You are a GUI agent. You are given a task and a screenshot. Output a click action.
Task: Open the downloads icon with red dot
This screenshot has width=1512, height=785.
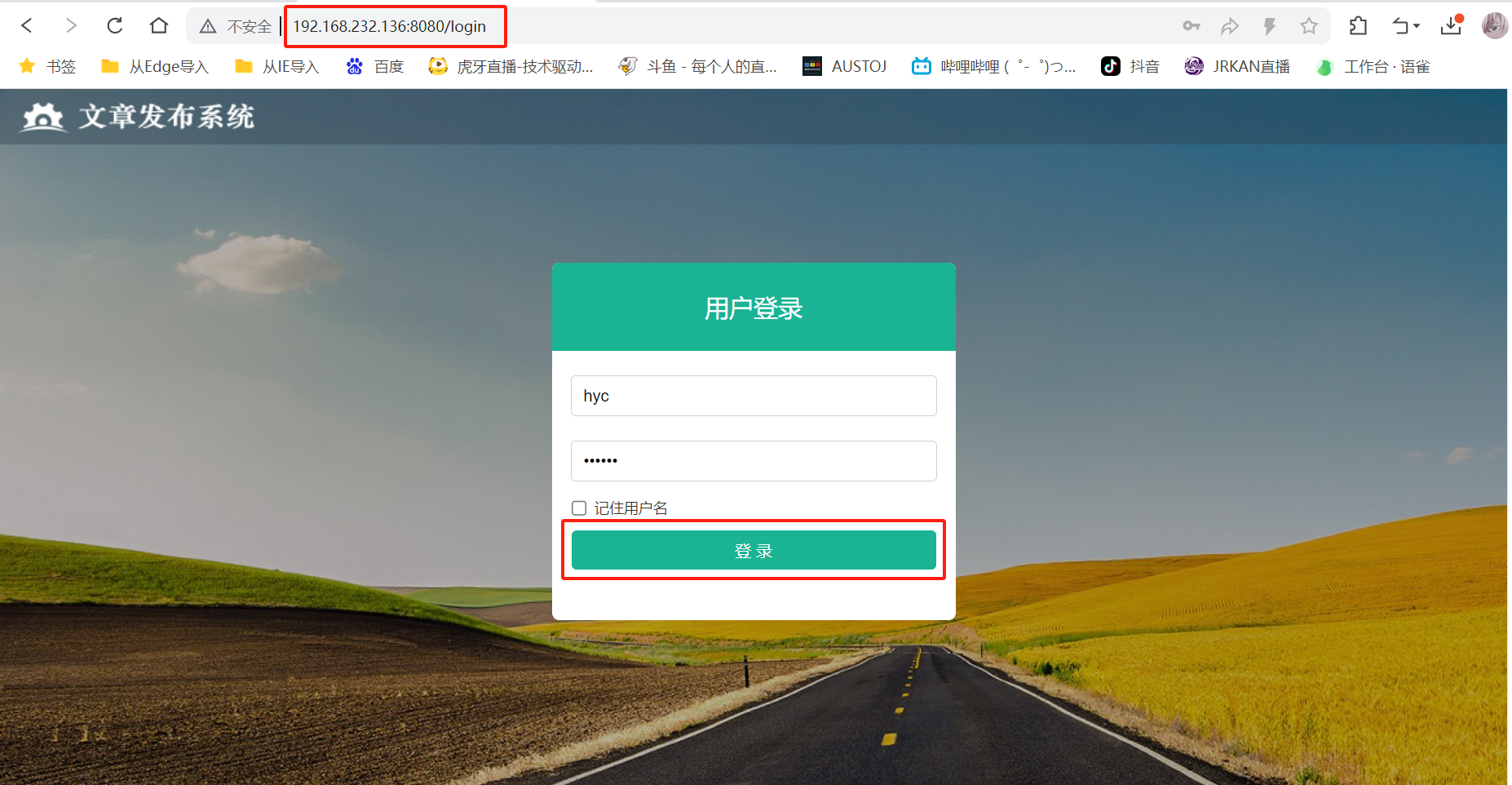1452,25
